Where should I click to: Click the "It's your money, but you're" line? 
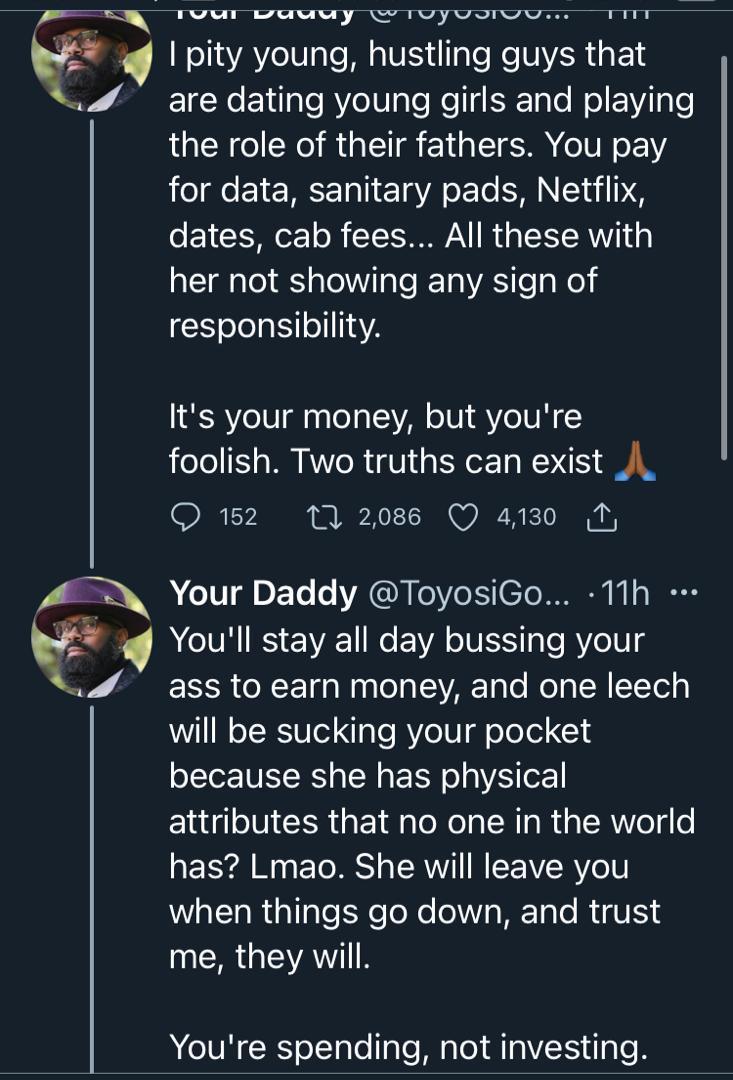point(375,416)
